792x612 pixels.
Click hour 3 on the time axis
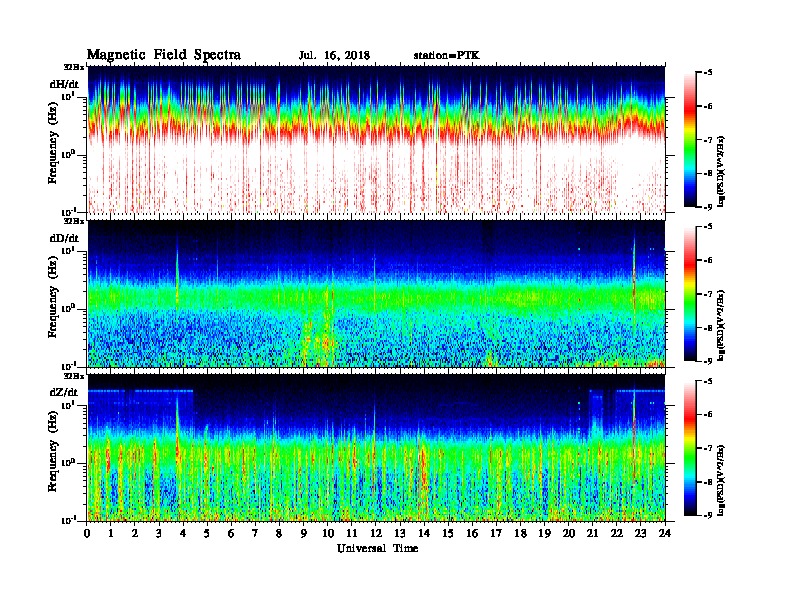[159, 533]
